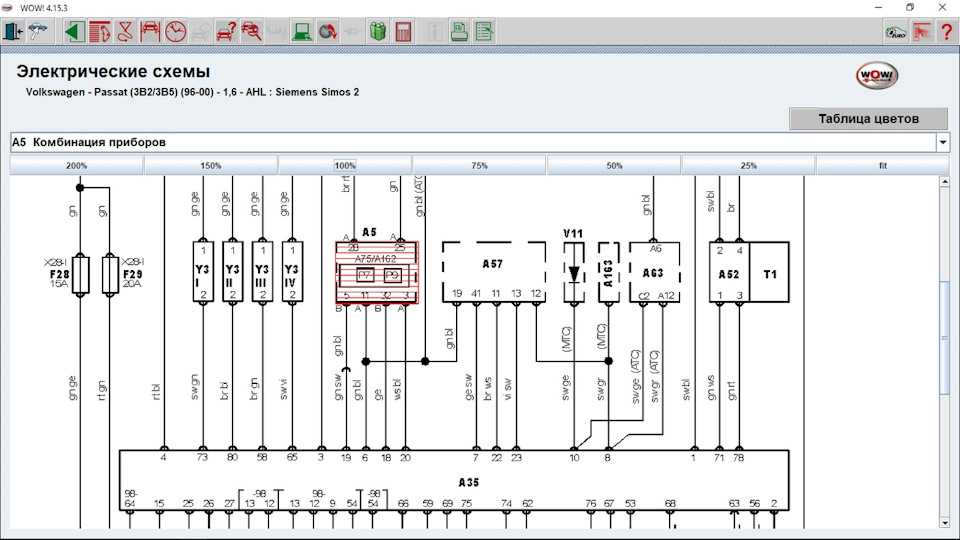Click the Volkswagen Passat vehicle description text
Image resolution: width=960 pixels, height=540 pixels.
click(x=192, y=92)
